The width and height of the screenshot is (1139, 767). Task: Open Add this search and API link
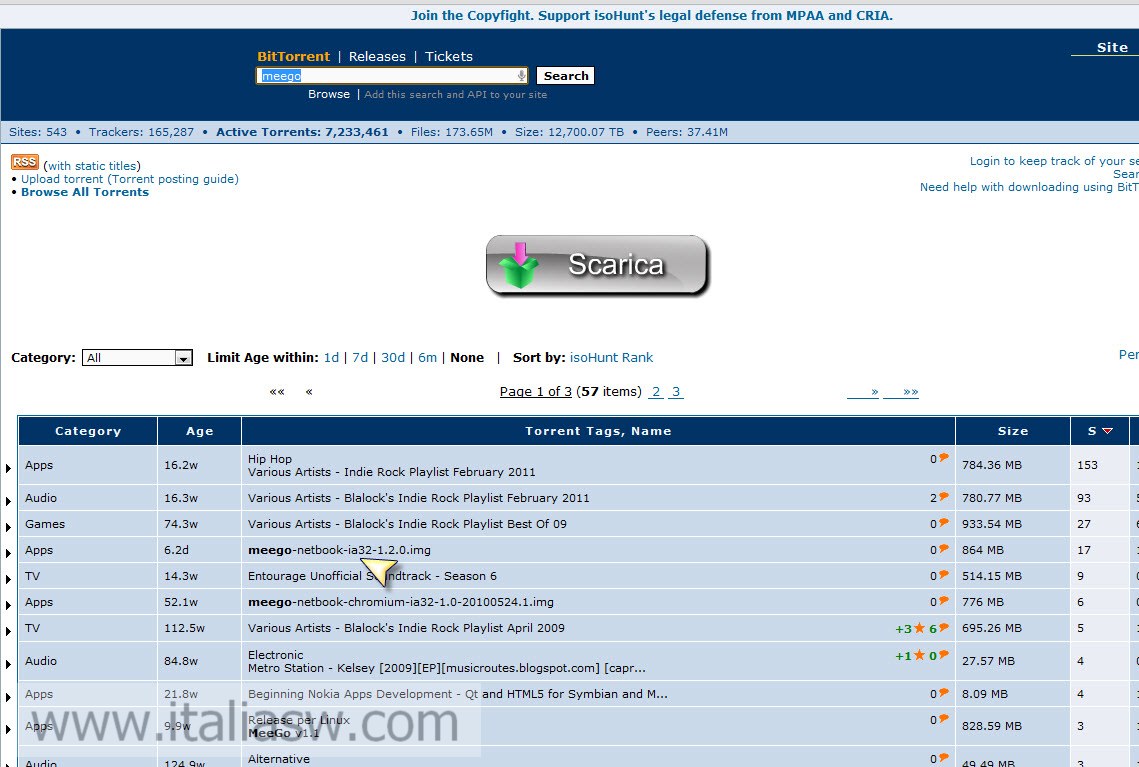tap(455, 95)
